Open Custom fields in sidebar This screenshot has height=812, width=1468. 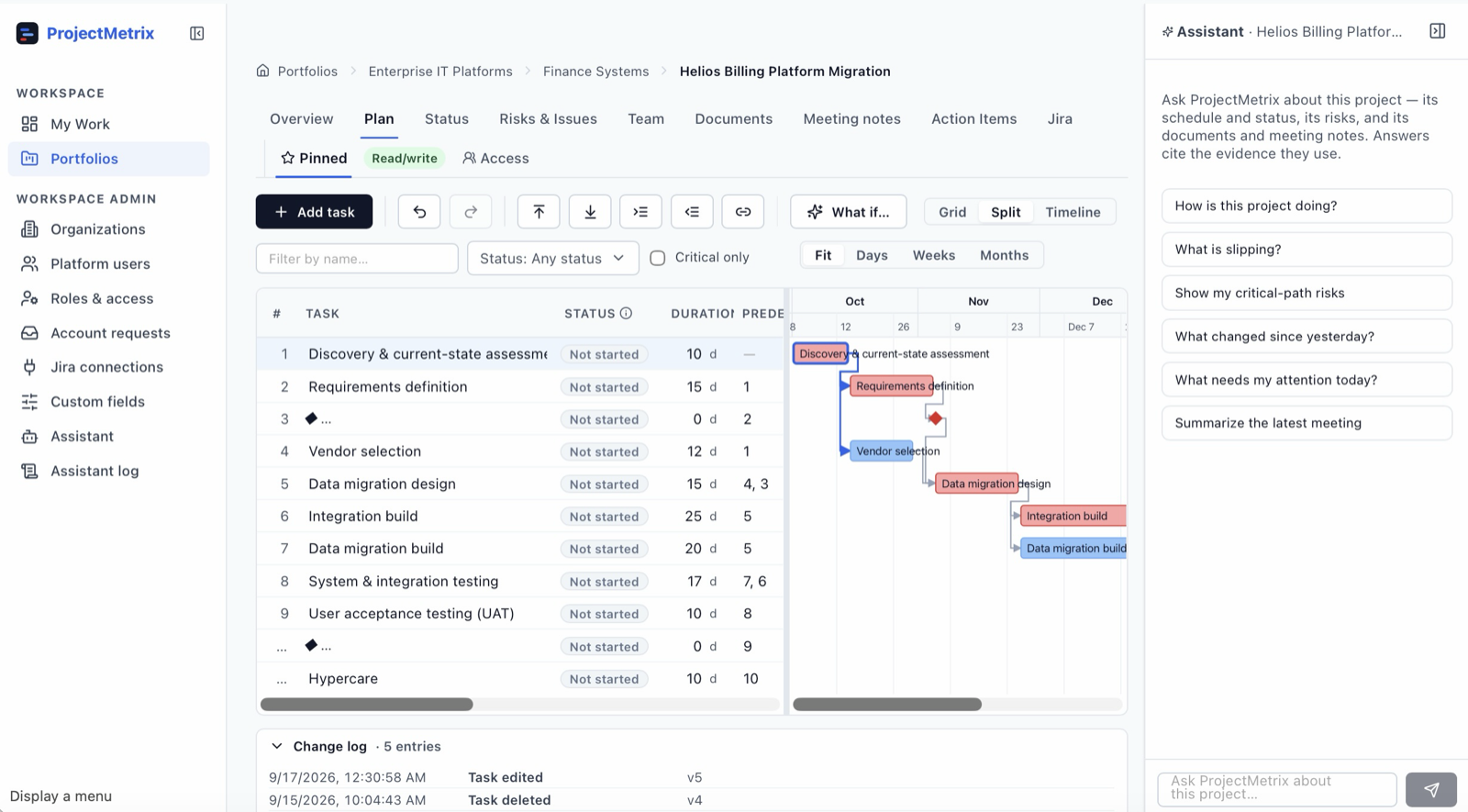coord(108,402)
